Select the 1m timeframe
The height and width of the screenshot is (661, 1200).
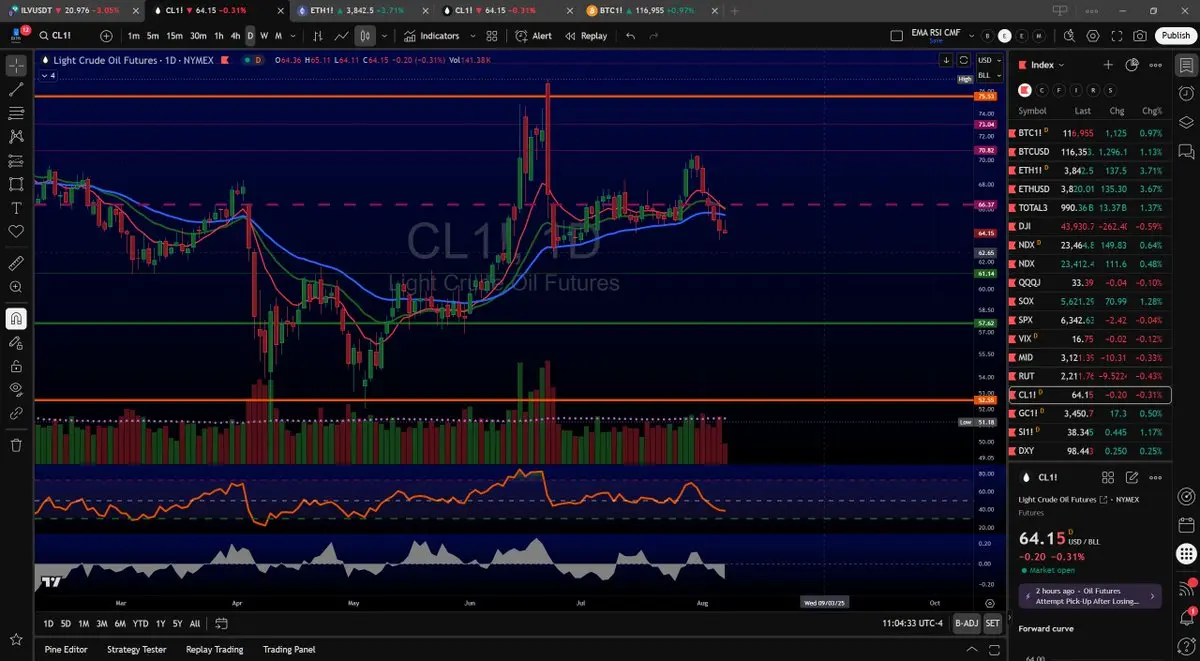pyautogui.click(x=133, y=35)
